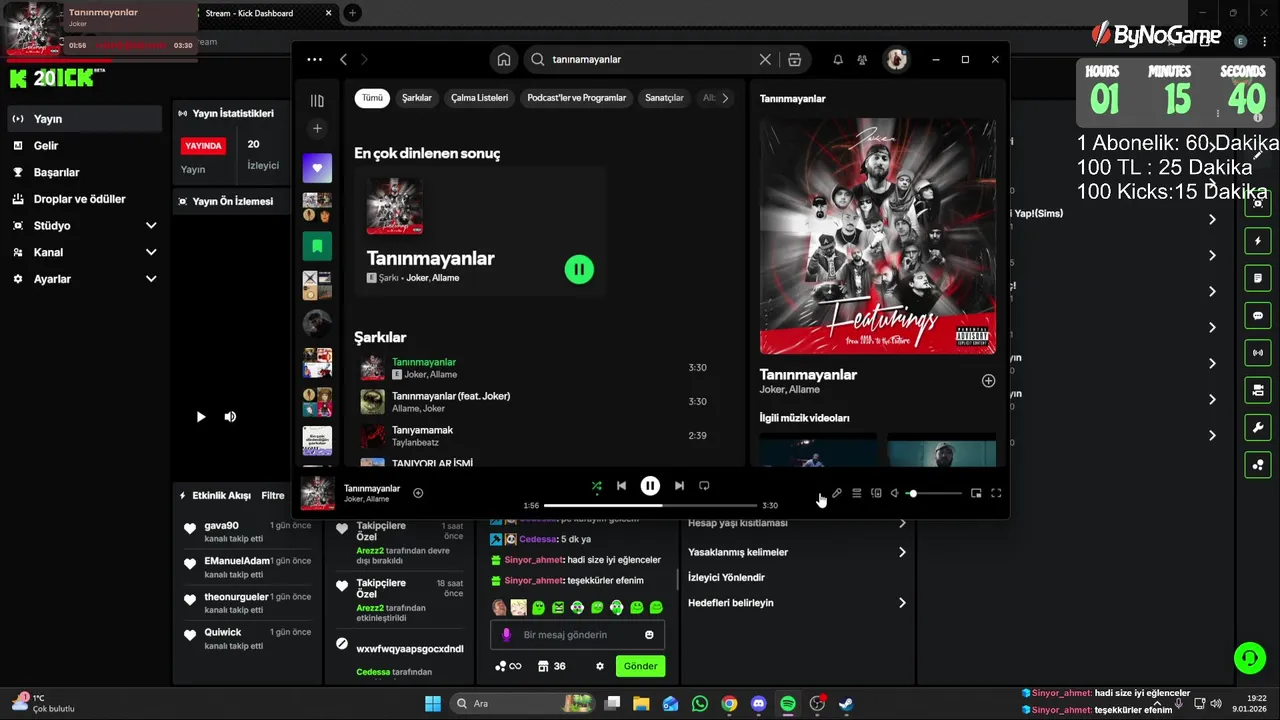The image size is (1280, 720).
Task: Open Discord from the taskbar
Action: point(758,704)
